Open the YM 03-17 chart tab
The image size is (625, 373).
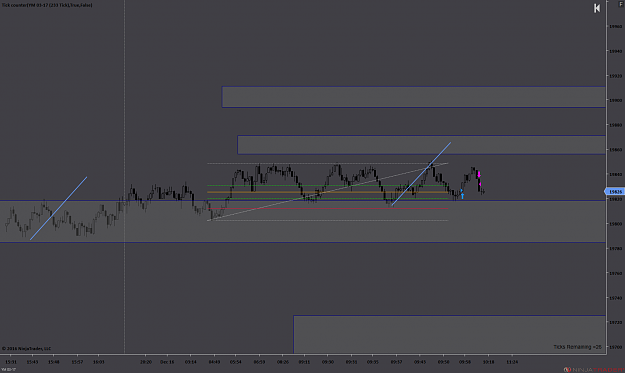[8, 369]
